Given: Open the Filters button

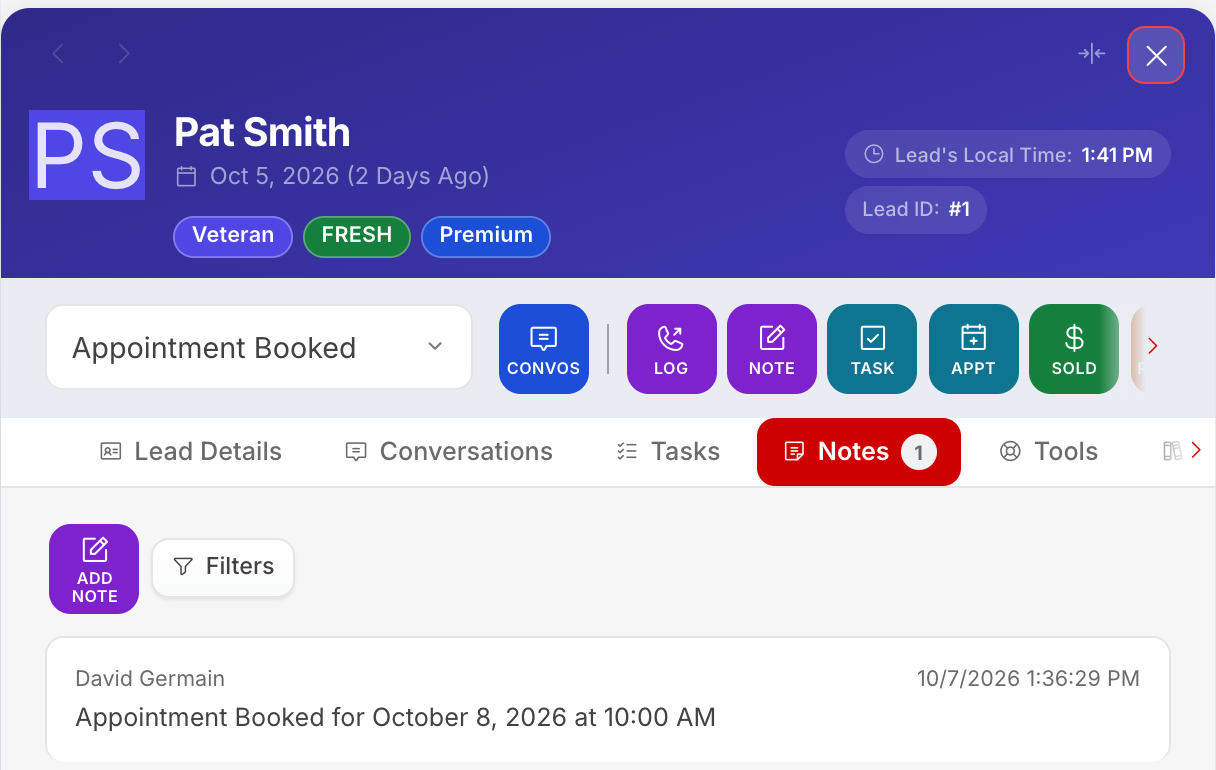Looking at the screenshot, I should point(223,567).
